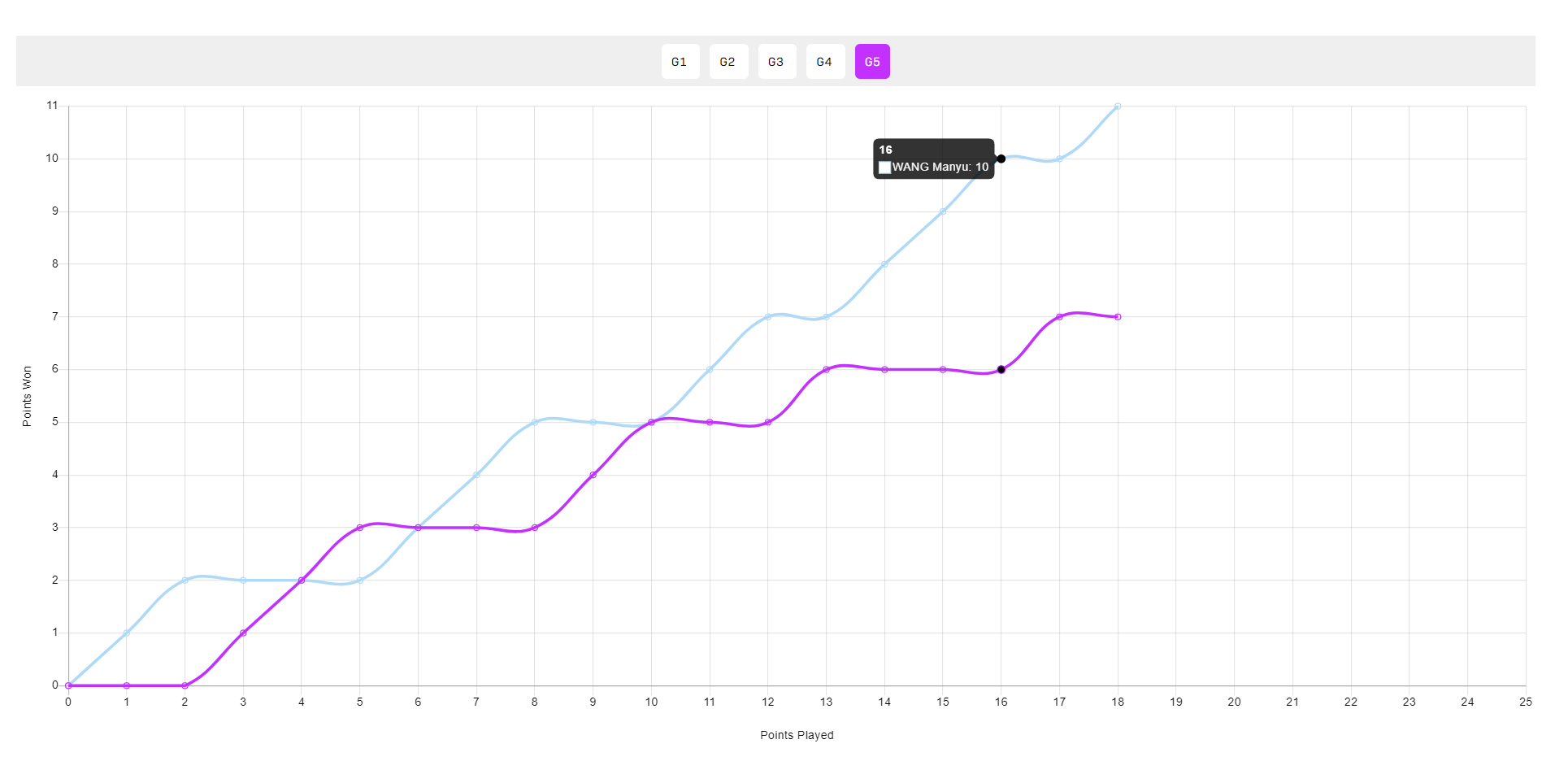Screen dimensions: 1568x761
Task: Click the purple point at 17 points played
Action: (1059, 317)
